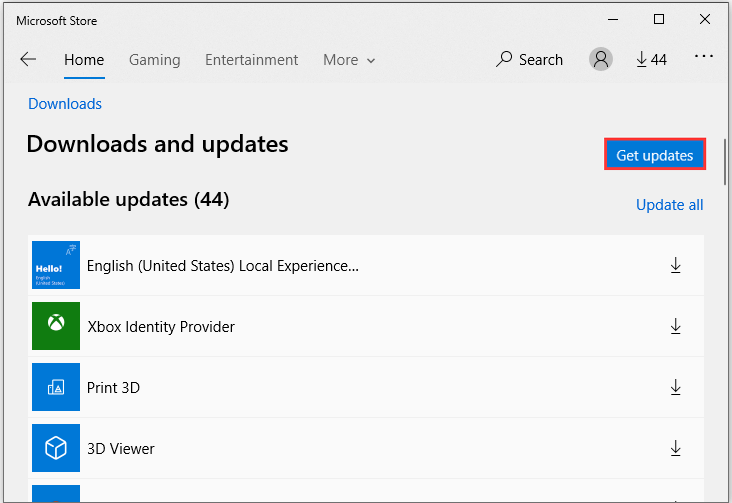Viewport: 732px width, 503px height.
Task: Download the Xbox Identity Provider update
Action: click(x=676, y=326)
